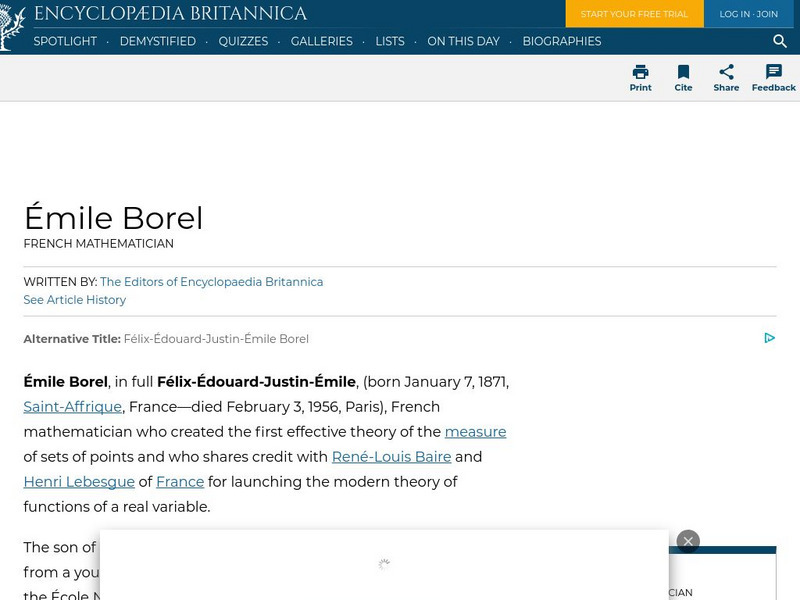800x600 pixels.
Task: Dismiss the ad overlay with its X
Action: (687, 541)
